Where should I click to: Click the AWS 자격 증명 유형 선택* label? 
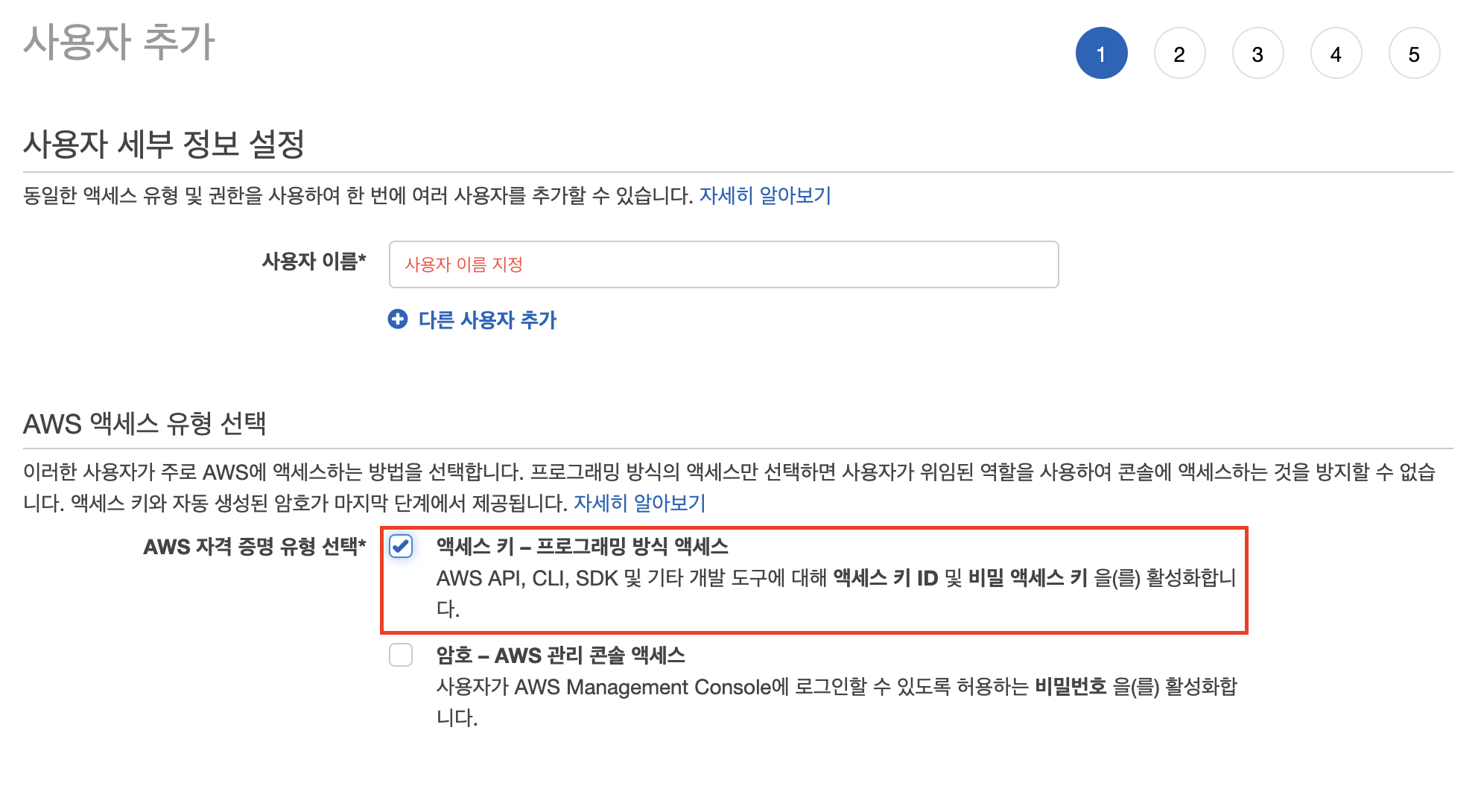tap(254, 547)
